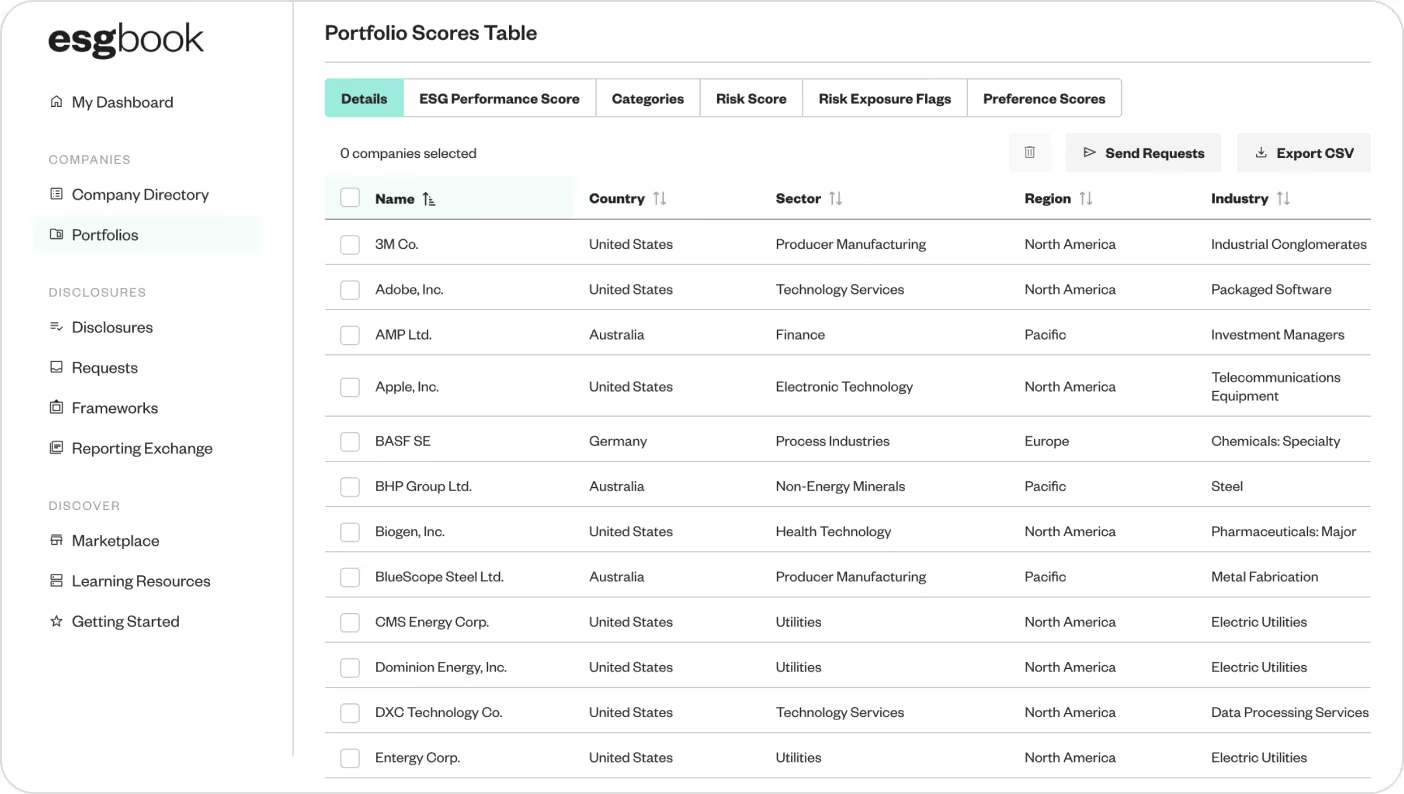Tick the BHP Group Ltd. checkbox

(350, 487)
